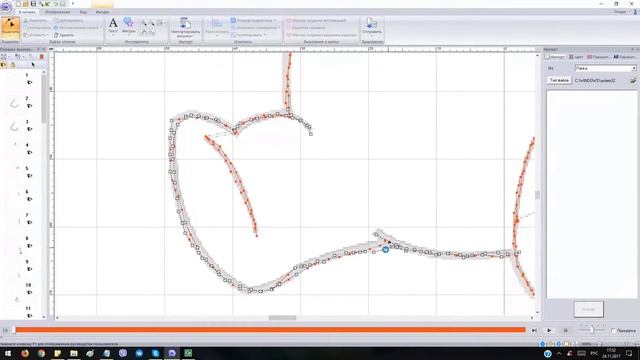Click the Open folder quick-access icon

25,4
